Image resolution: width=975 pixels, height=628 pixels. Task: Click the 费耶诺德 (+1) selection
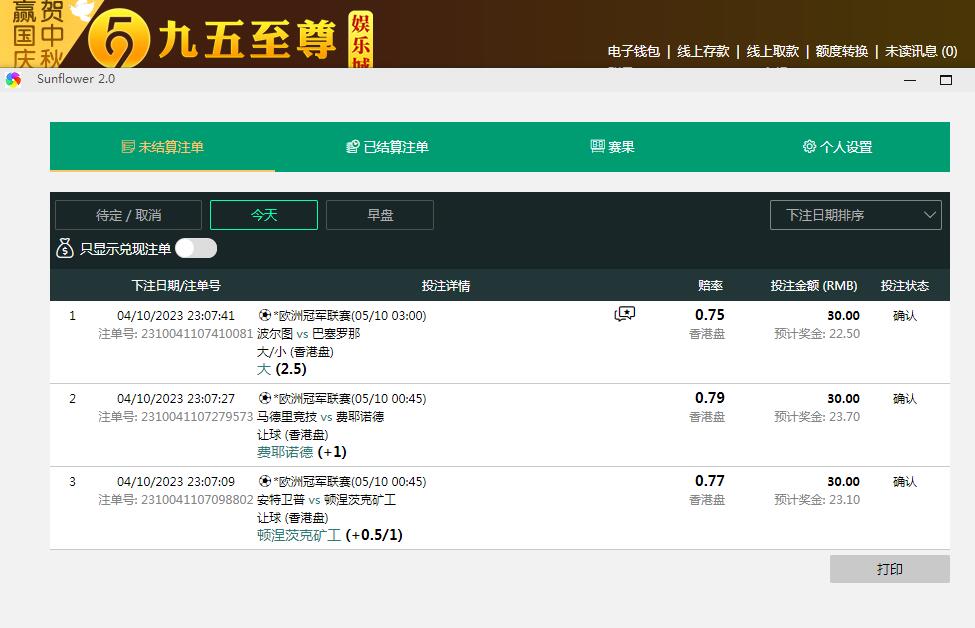[x=302, y=452]
